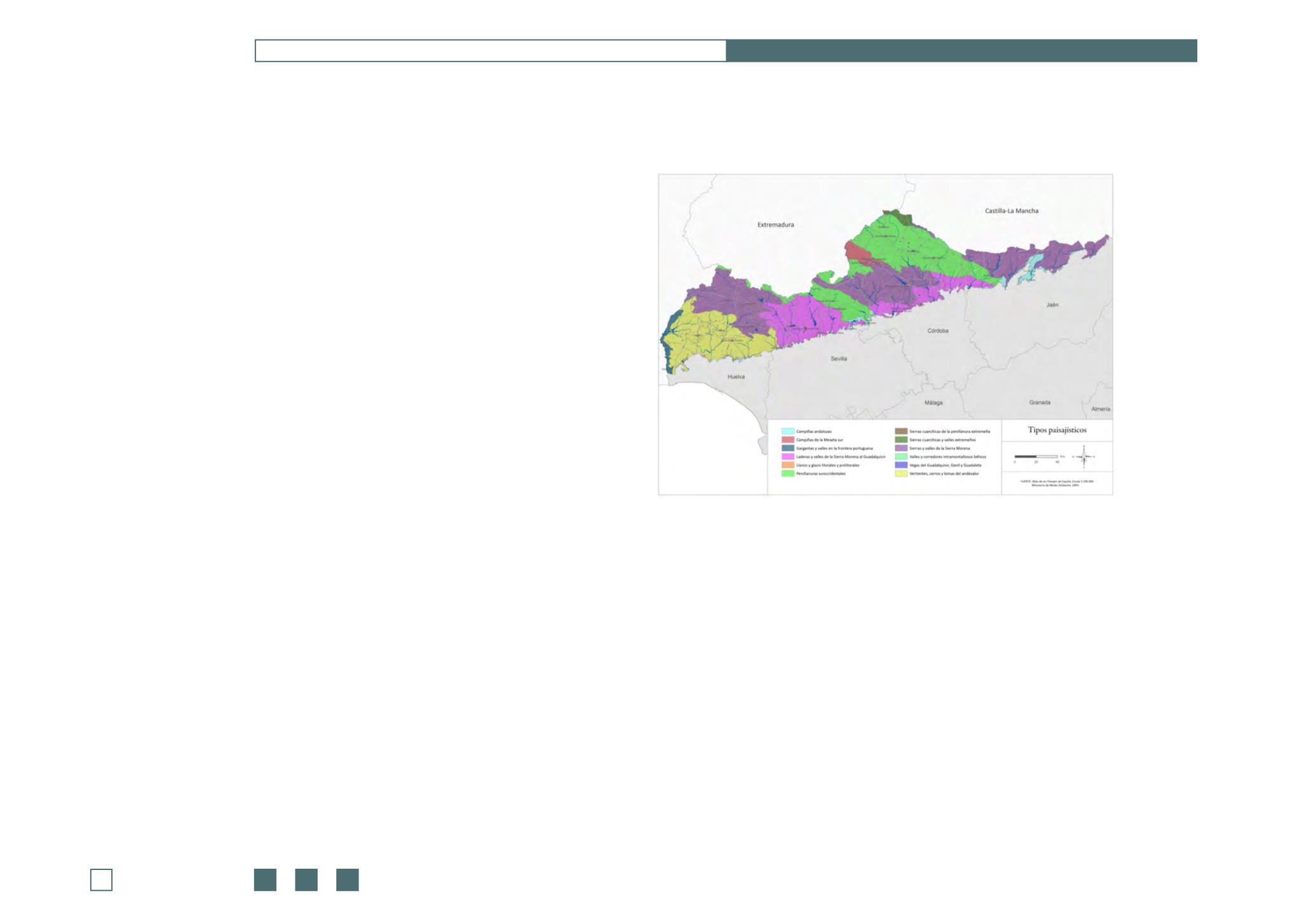Click the dark teal header bar
The image size is (1309, 924).
(961, 51)
